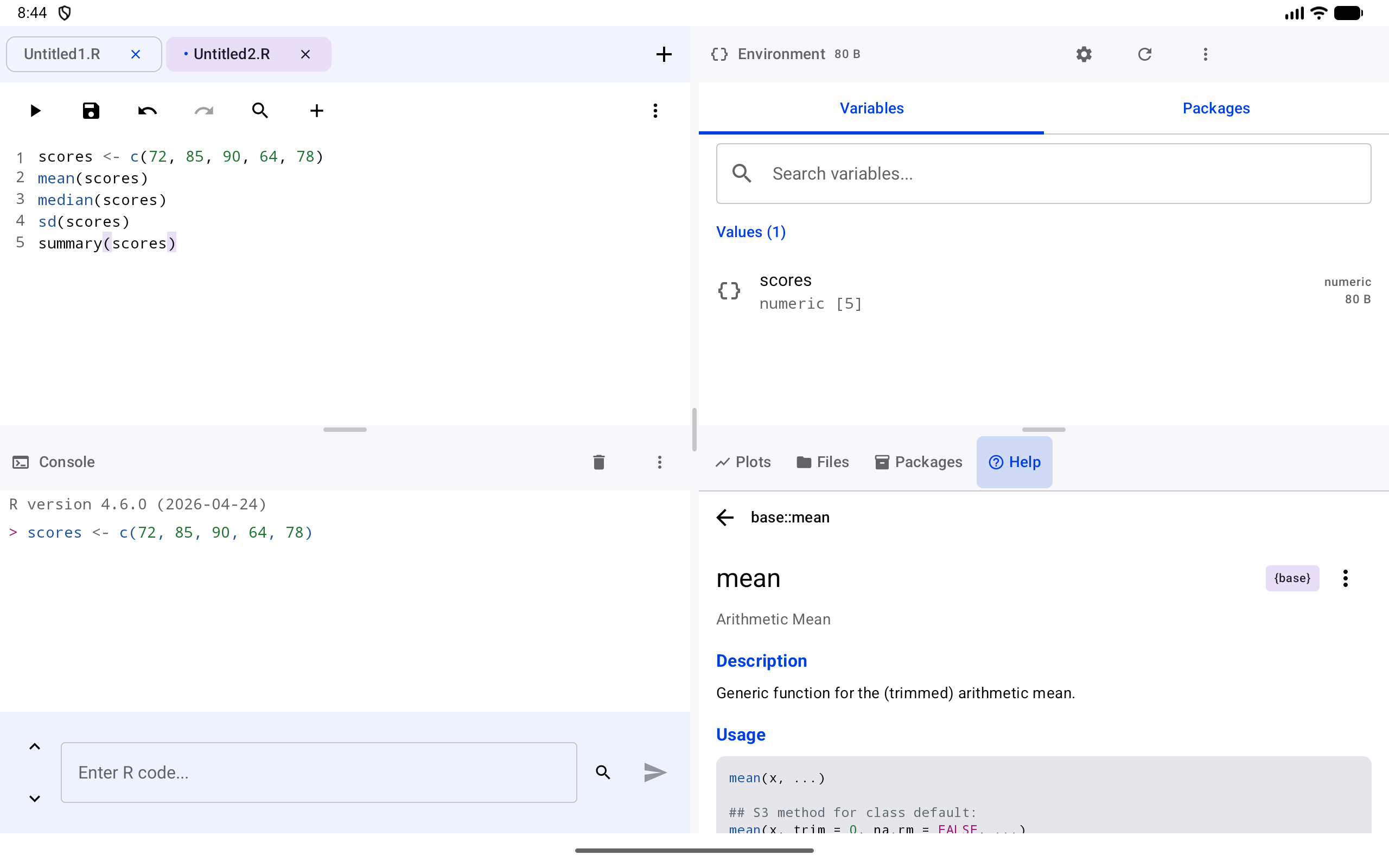The width and height of the screenshot is (1389, 868).
Task: Go to next command history entry
Action: (34, 799)
